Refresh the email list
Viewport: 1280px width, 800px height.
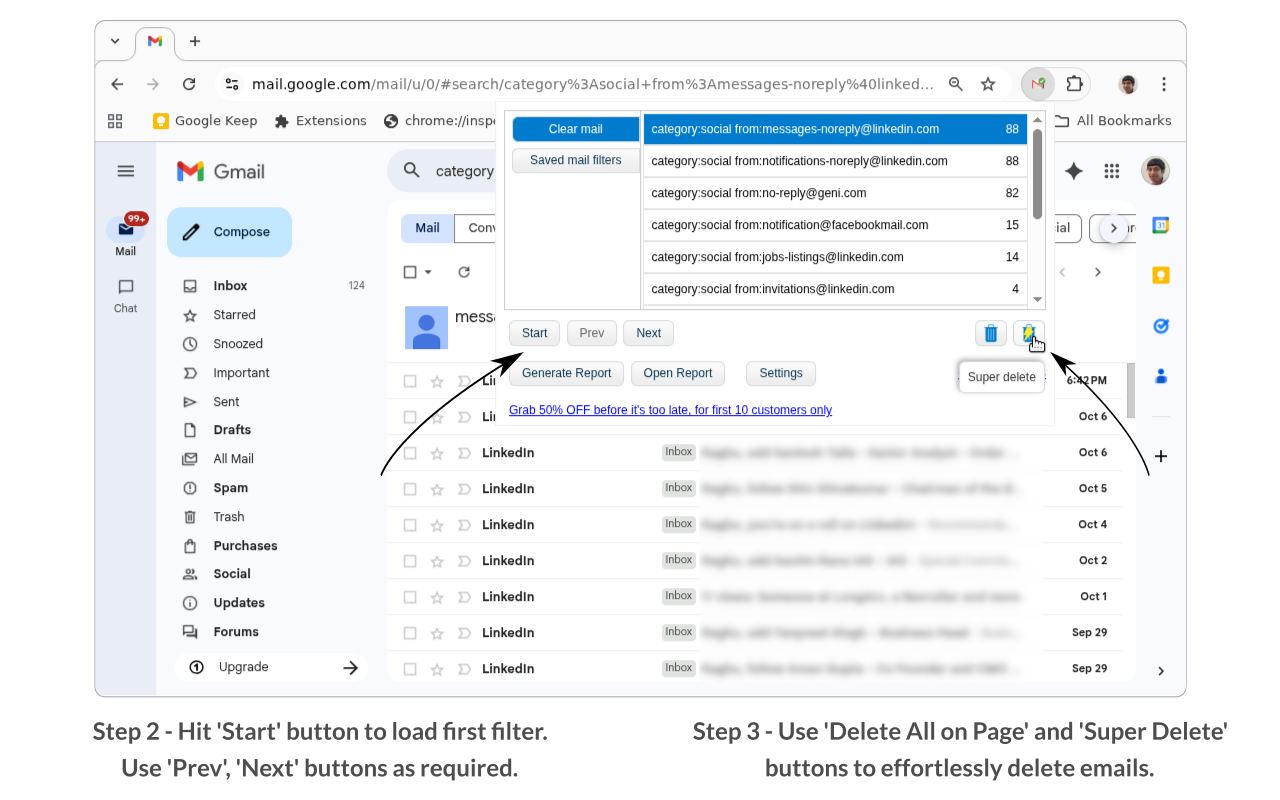point(463,271)
